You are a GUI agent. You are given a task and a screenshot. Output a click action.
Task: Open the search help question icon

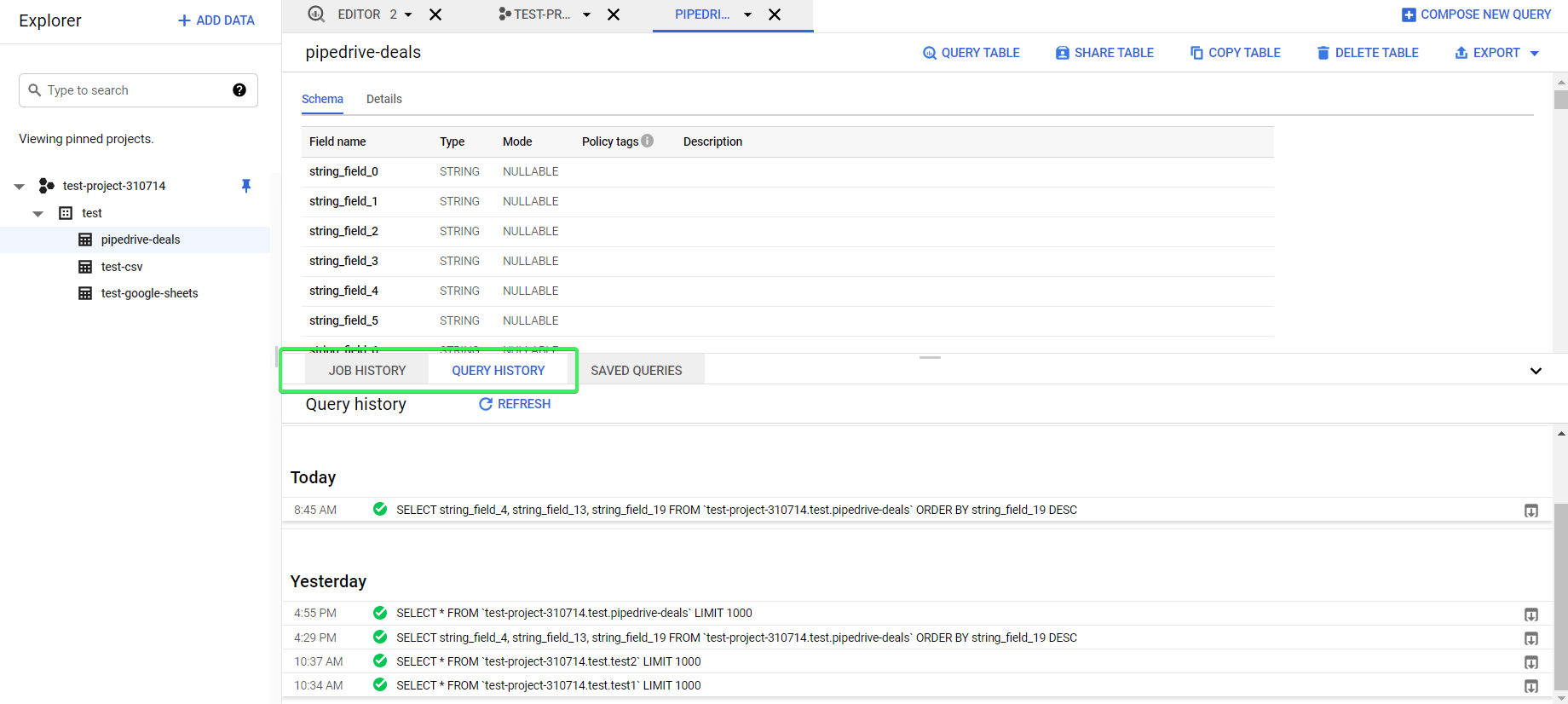tap(239, 90)
